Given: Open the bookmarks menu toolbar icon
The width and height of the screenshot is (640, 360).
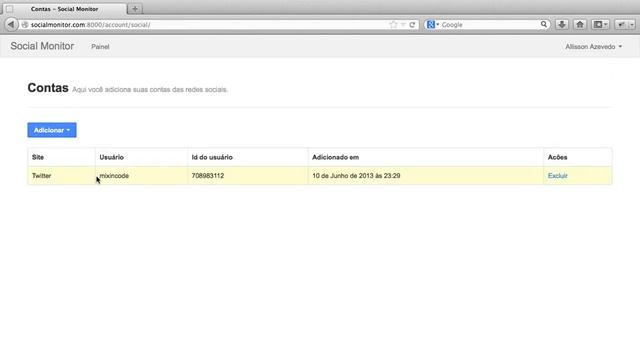Looking at the screenshot, I should coord(600,24).
